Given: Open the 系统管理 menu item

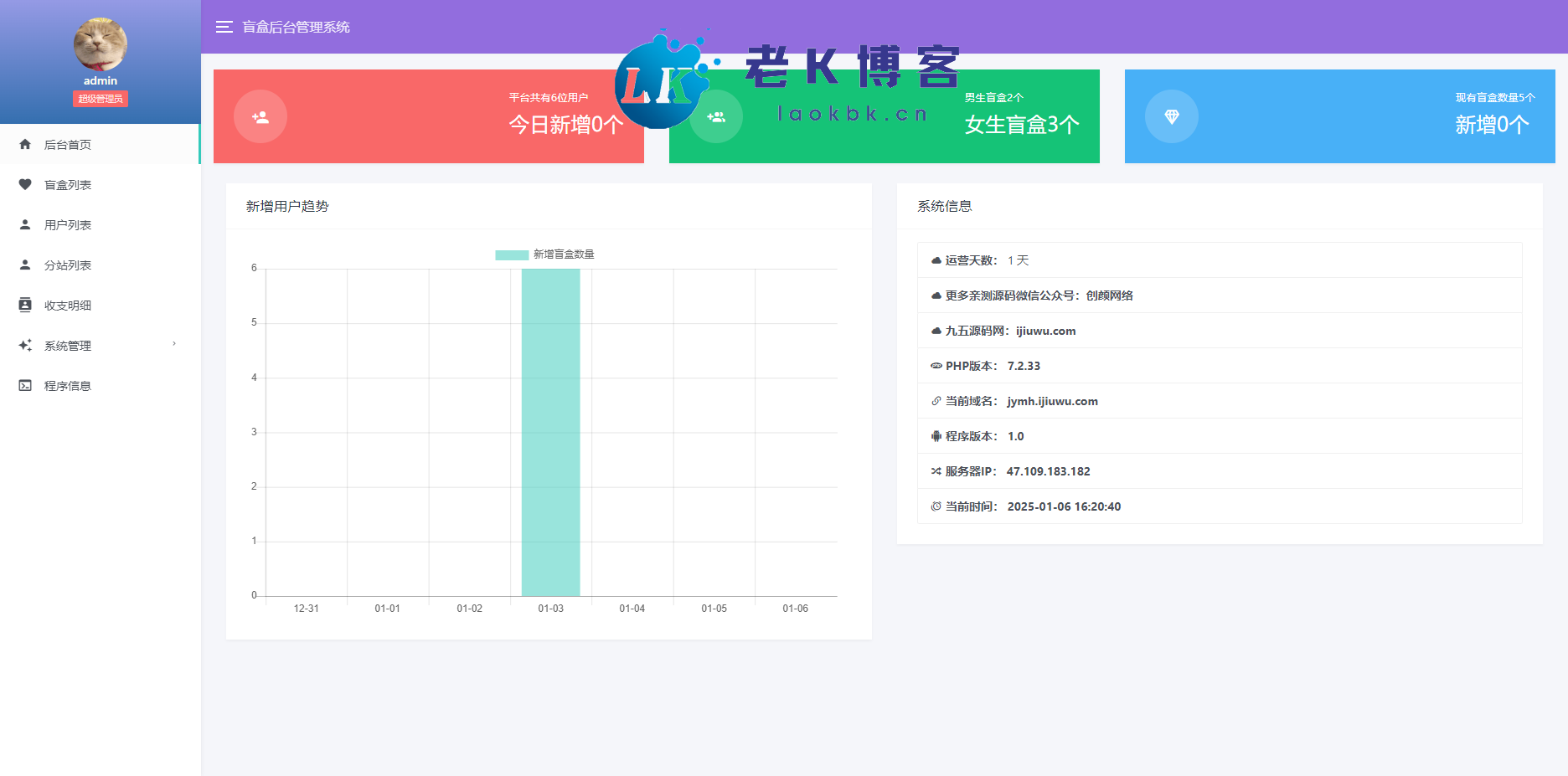Looking at the screenshot, I should [68, 346].
